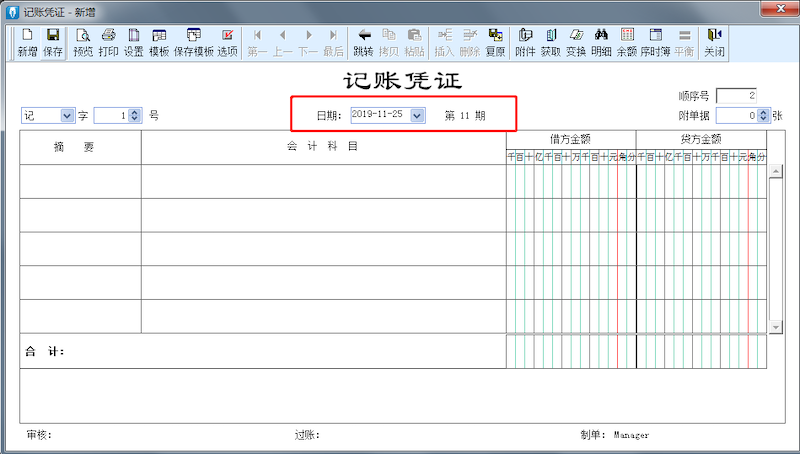
Task: Click first row 贷方金额 credit cell
Action: coord(702,182)
